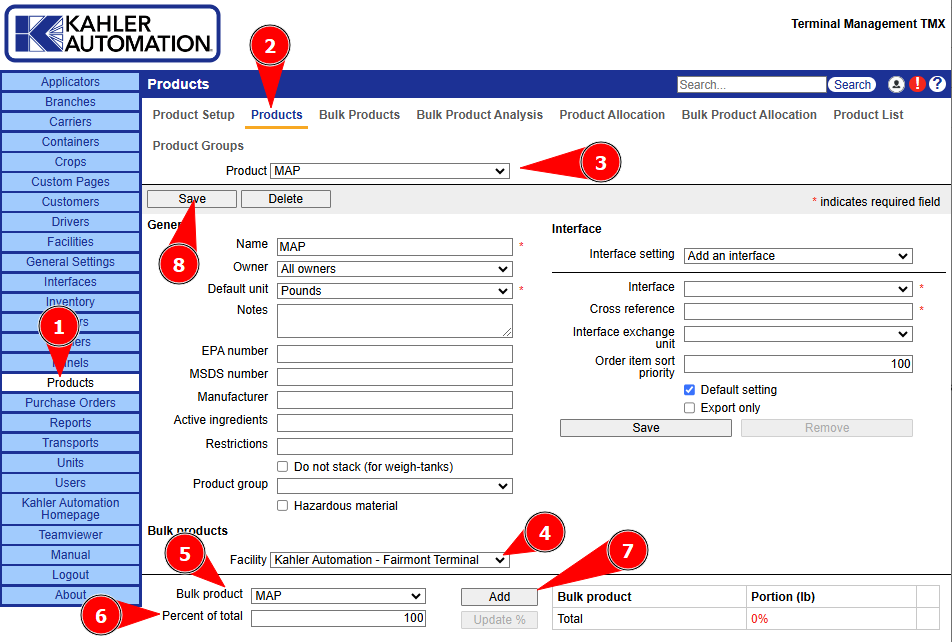Expand the Interface setting dropdown
Viewport: 952px width, 642px height.
click(798, 256)
